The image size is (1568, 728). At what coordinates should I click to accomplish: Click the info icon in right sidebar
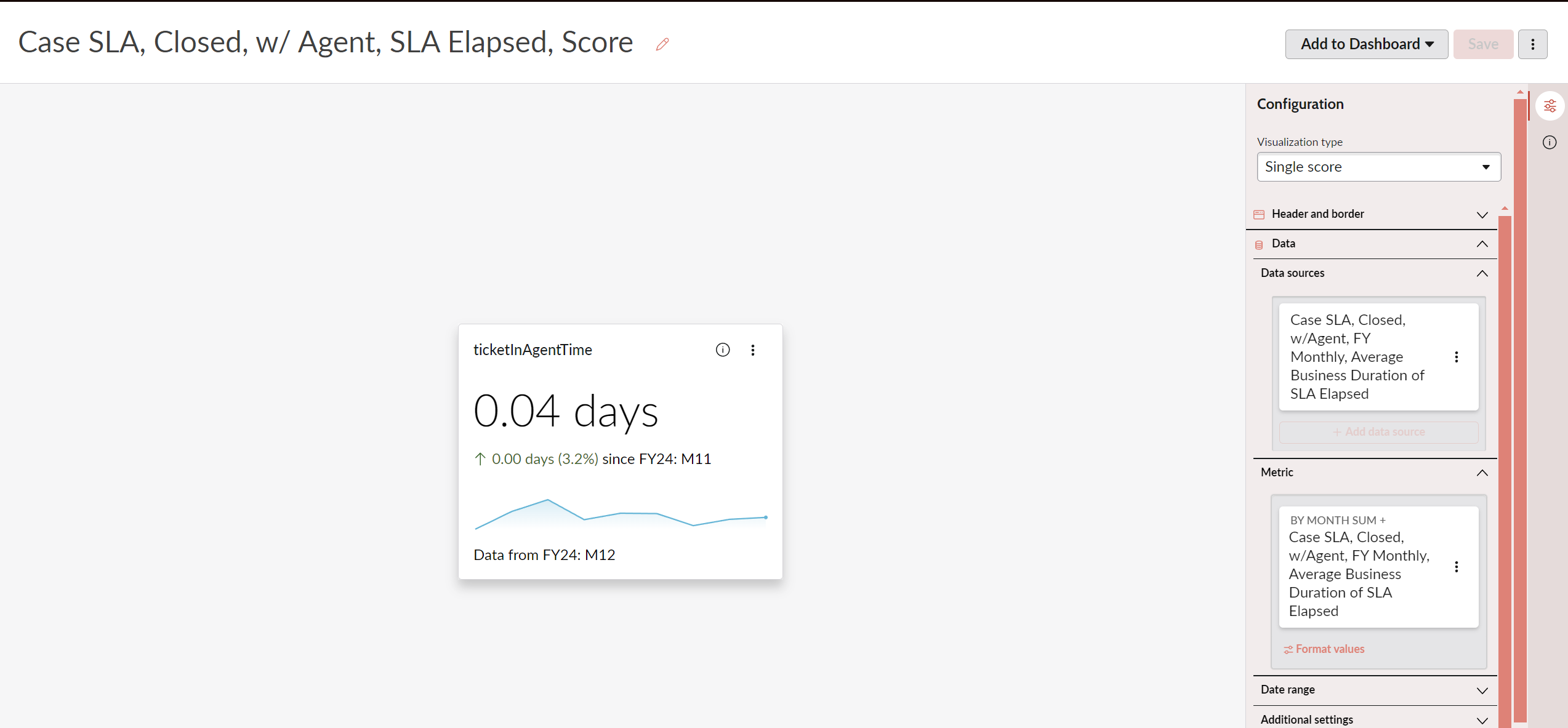[x=1550, y=143]
